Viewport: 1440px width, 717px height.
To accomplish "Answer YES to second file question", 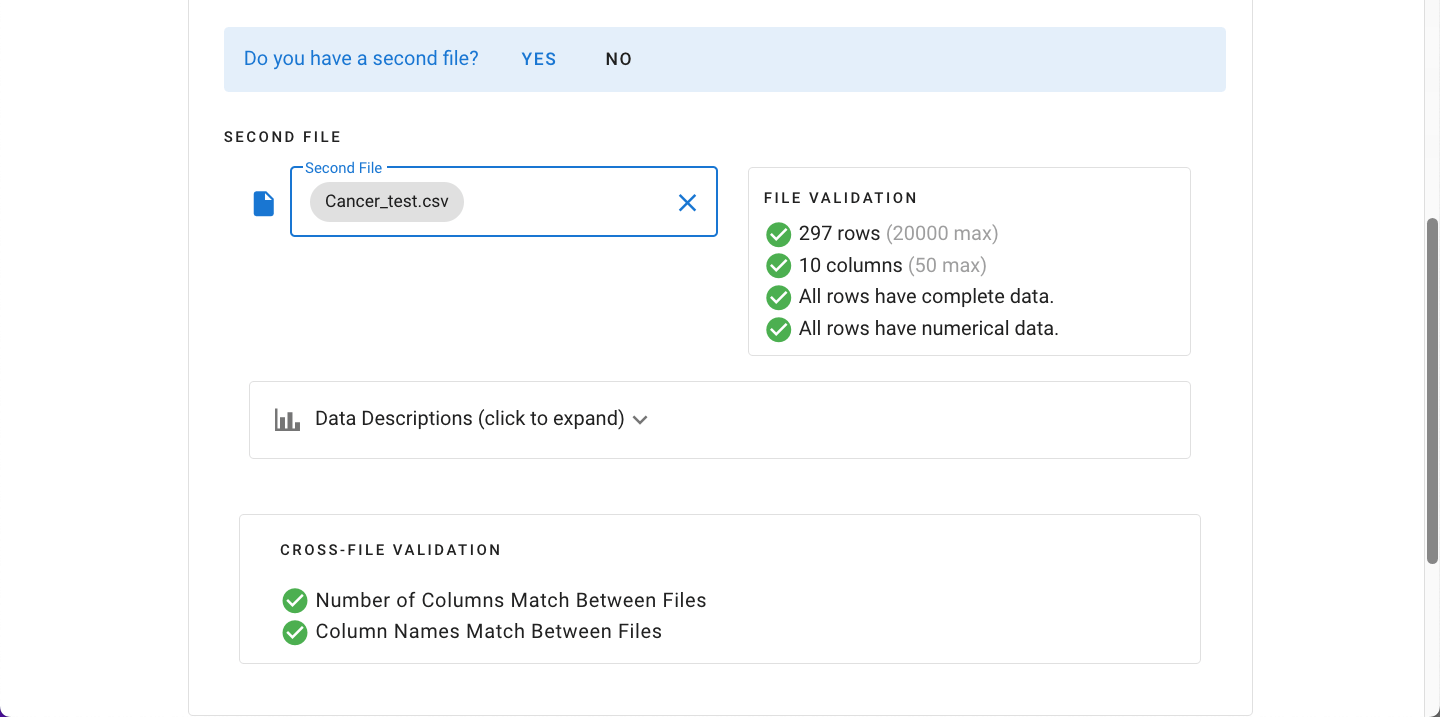I will 539,59.
